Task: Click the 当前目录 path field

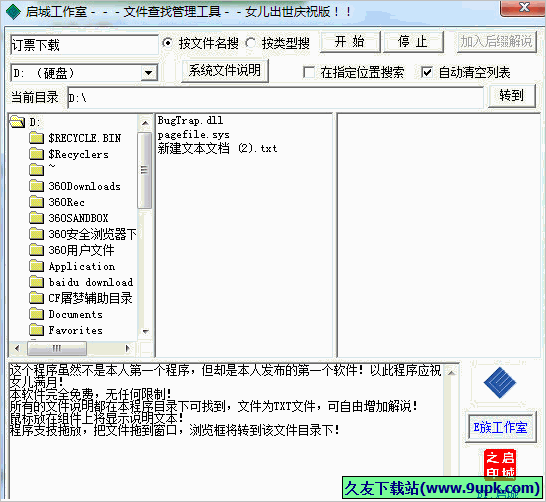Action: point(275,98)
